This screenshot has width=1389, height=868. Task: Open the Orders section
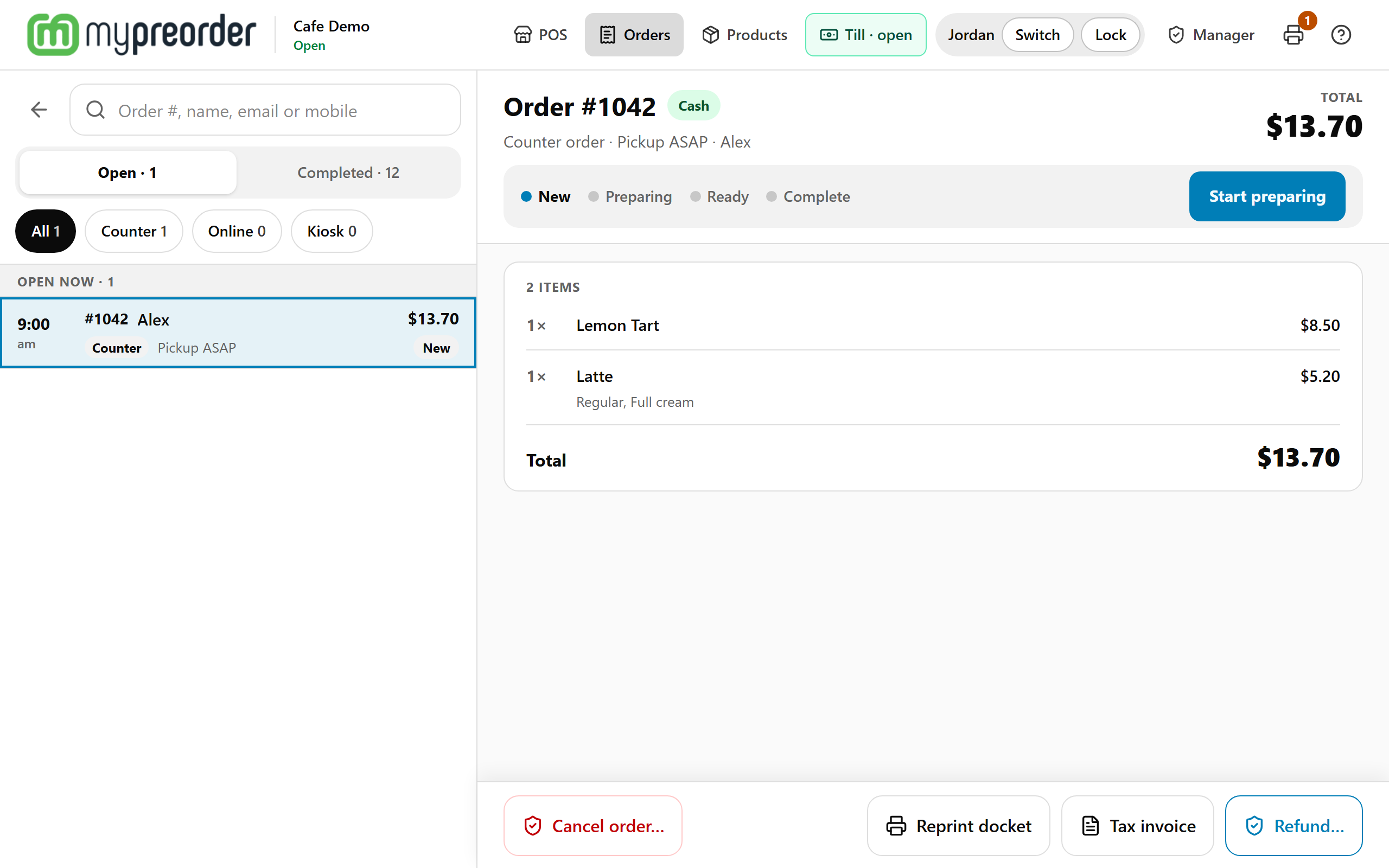click(634, 34)
